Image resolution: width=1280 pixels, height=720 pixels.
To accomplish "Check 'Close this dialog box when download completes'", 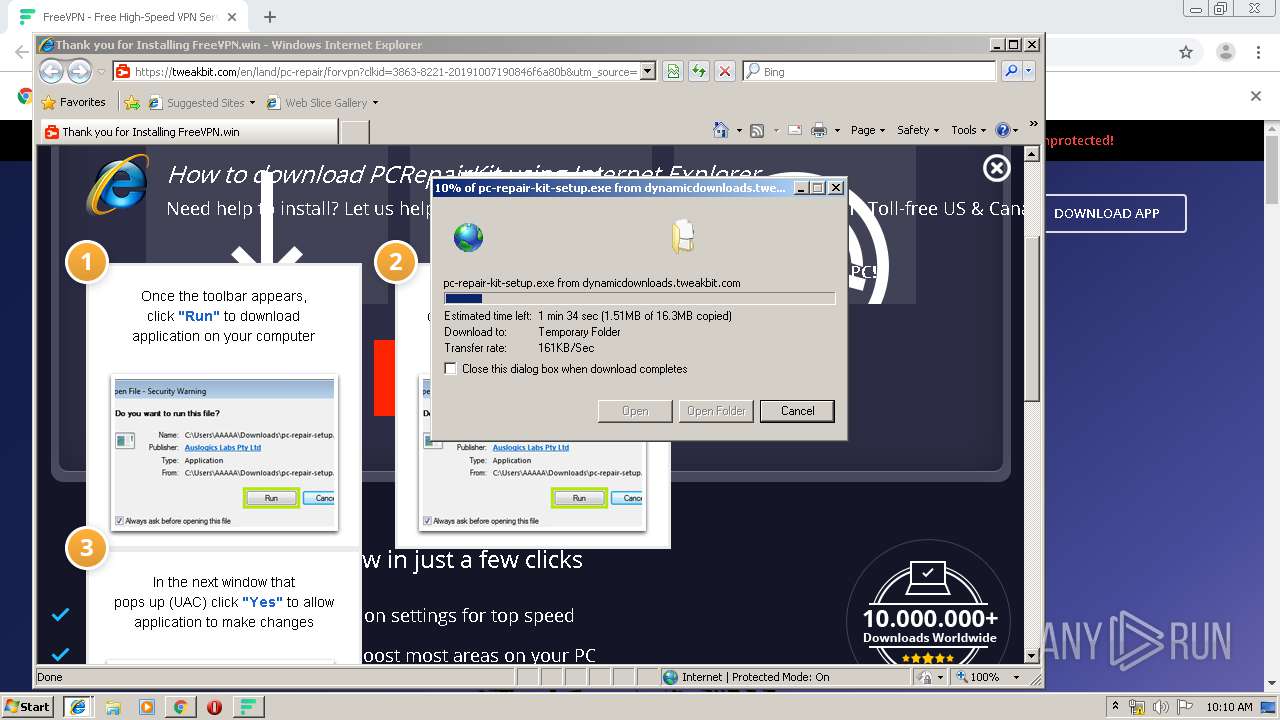I will [451, 369].
